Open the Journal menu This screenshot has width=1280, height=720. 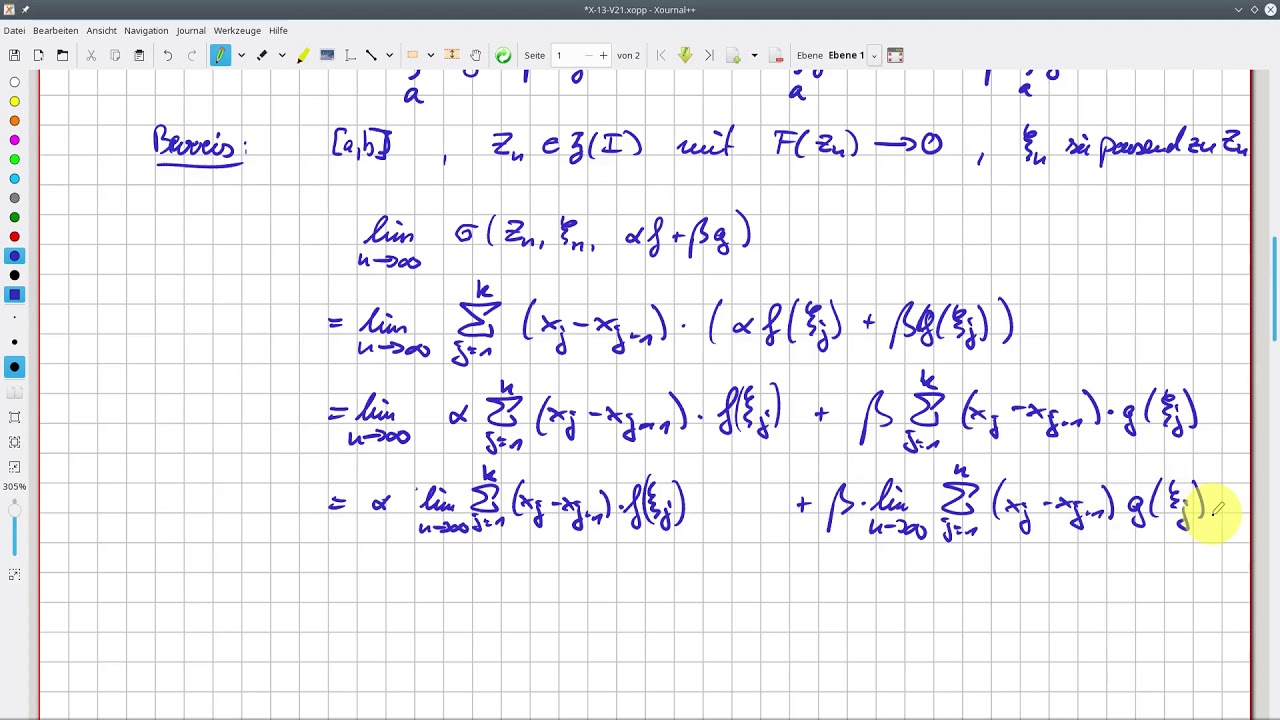tap(191, 30)
